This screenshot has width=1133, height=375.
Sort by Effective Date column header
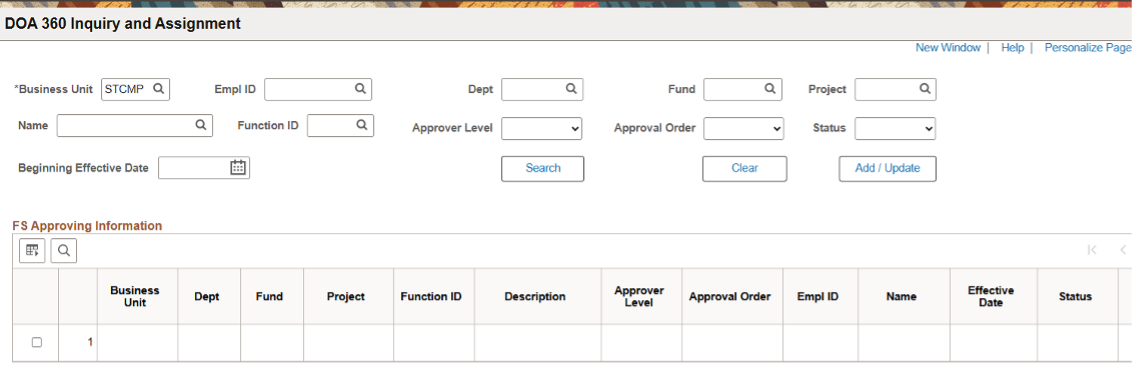(x=991, y=296)
